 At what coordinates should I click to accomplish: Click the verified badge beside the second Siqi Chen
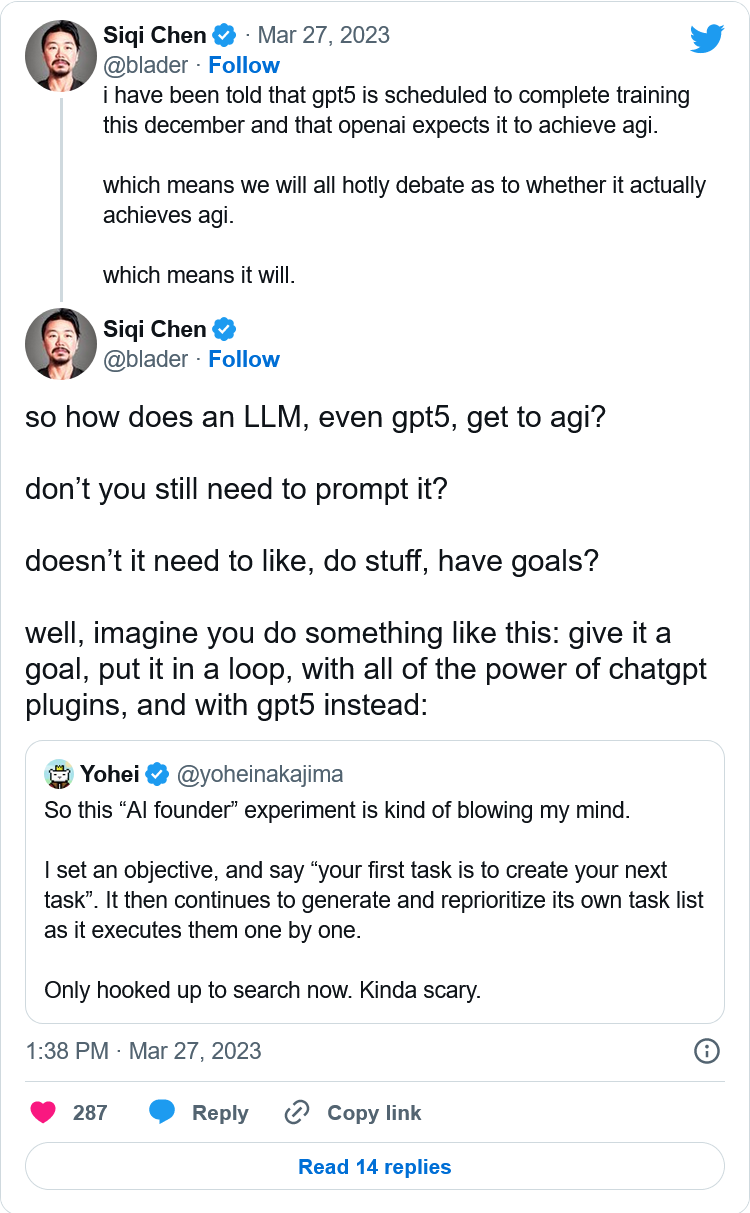click(x=224, y=329)
